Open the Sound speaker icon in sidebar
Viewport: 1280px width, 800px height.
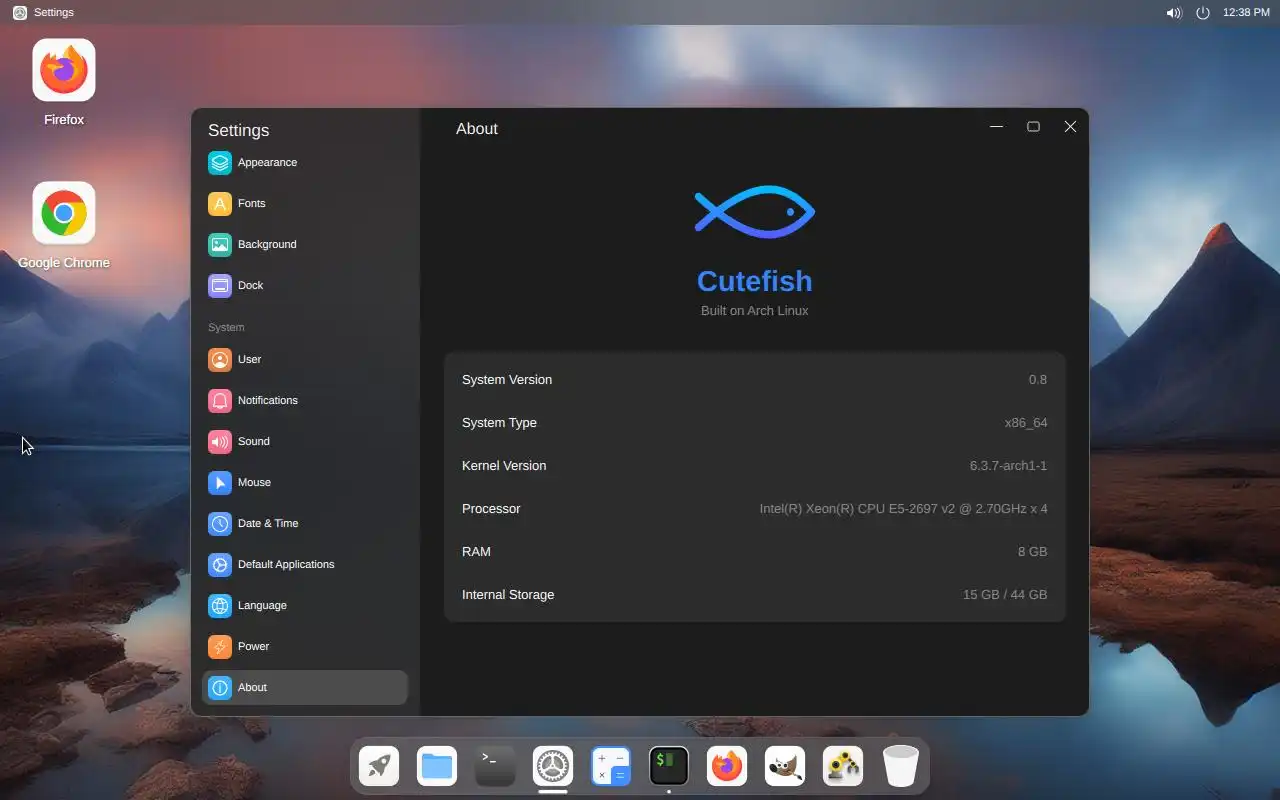(x=220, y=441)
